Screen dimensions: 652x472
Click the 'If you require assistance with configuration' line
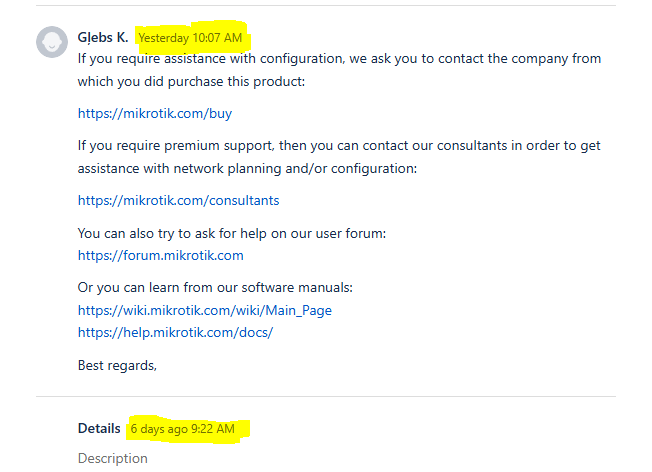[339, 59]
